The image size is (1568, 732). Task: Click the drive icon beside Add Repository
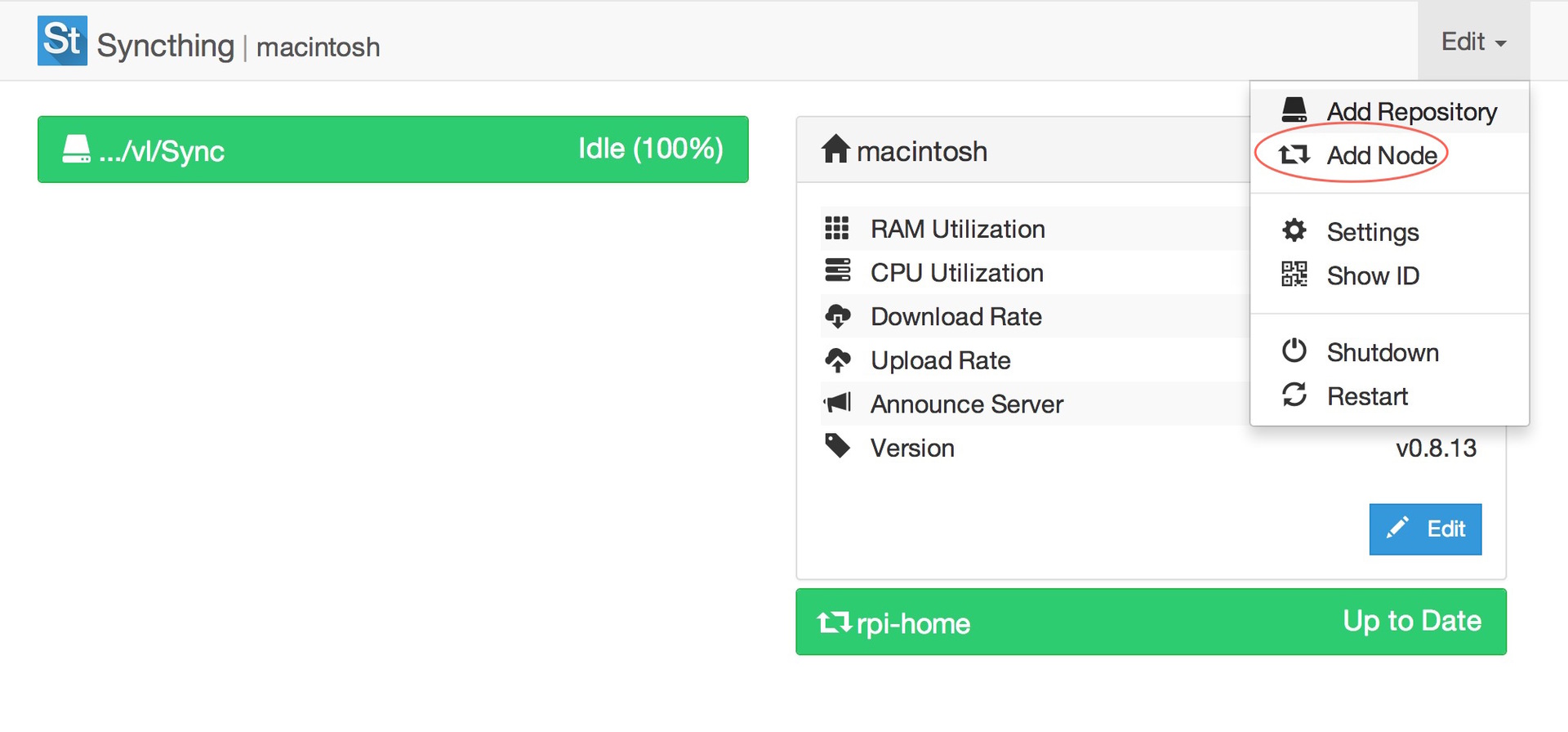coord(1294,109)
